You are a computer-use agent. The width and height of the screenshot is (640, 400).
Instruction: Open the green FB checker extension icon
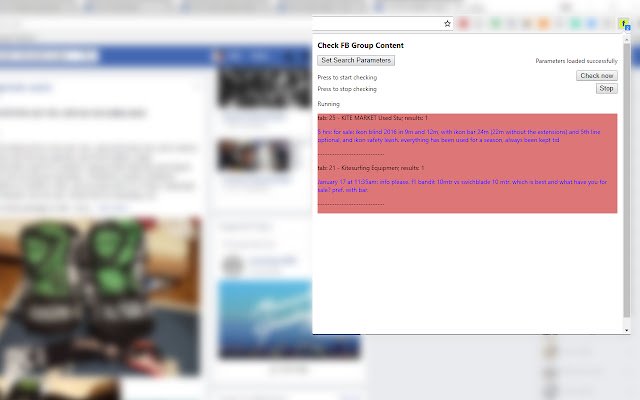click(x=624, y=24)
